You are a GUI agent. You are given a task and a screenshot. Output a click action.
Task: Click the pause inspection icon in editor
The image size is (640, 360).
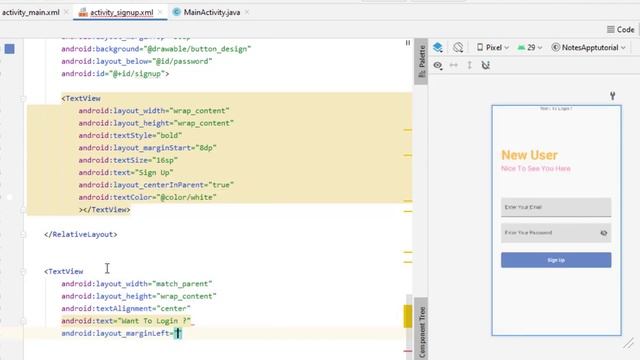click(x=408, y=42)
